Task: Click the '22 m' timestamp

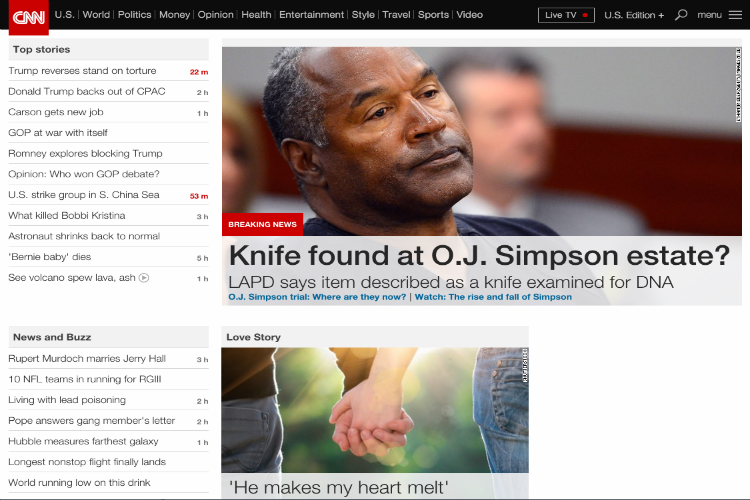Action: [x=199, y=72]
